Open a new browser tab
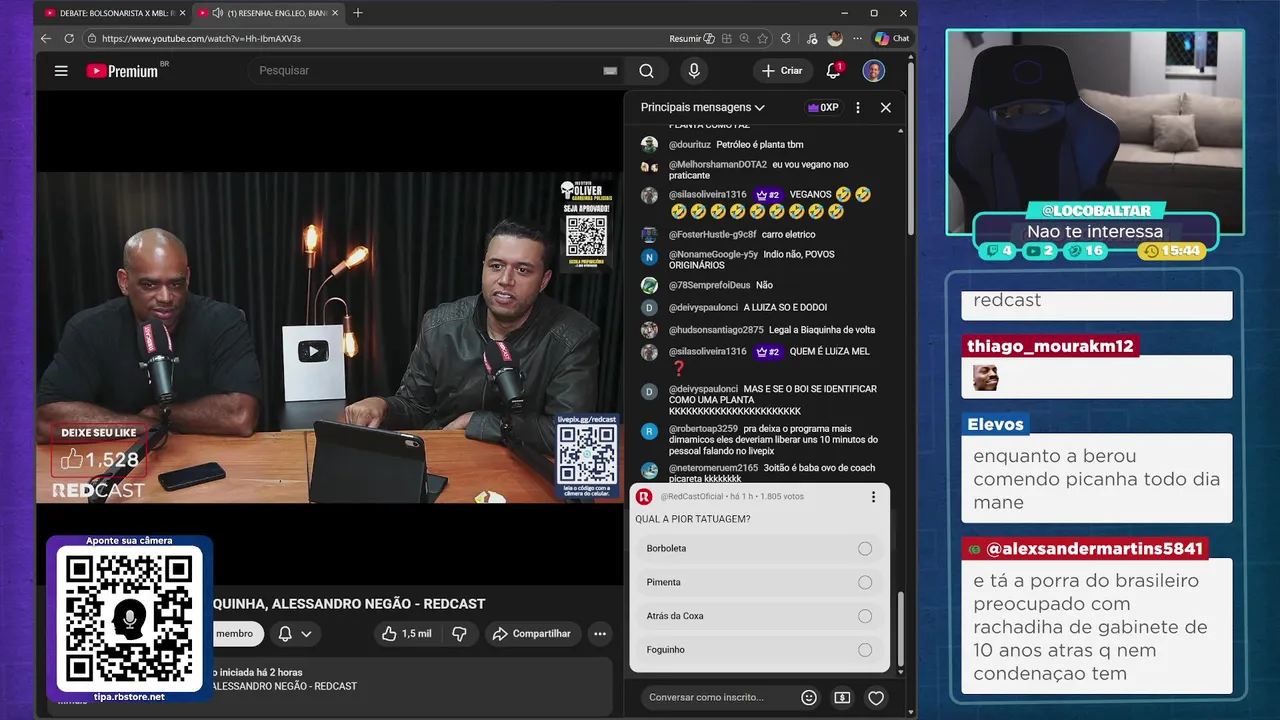Screen dimensions: 1280x720 pos(358,13)
